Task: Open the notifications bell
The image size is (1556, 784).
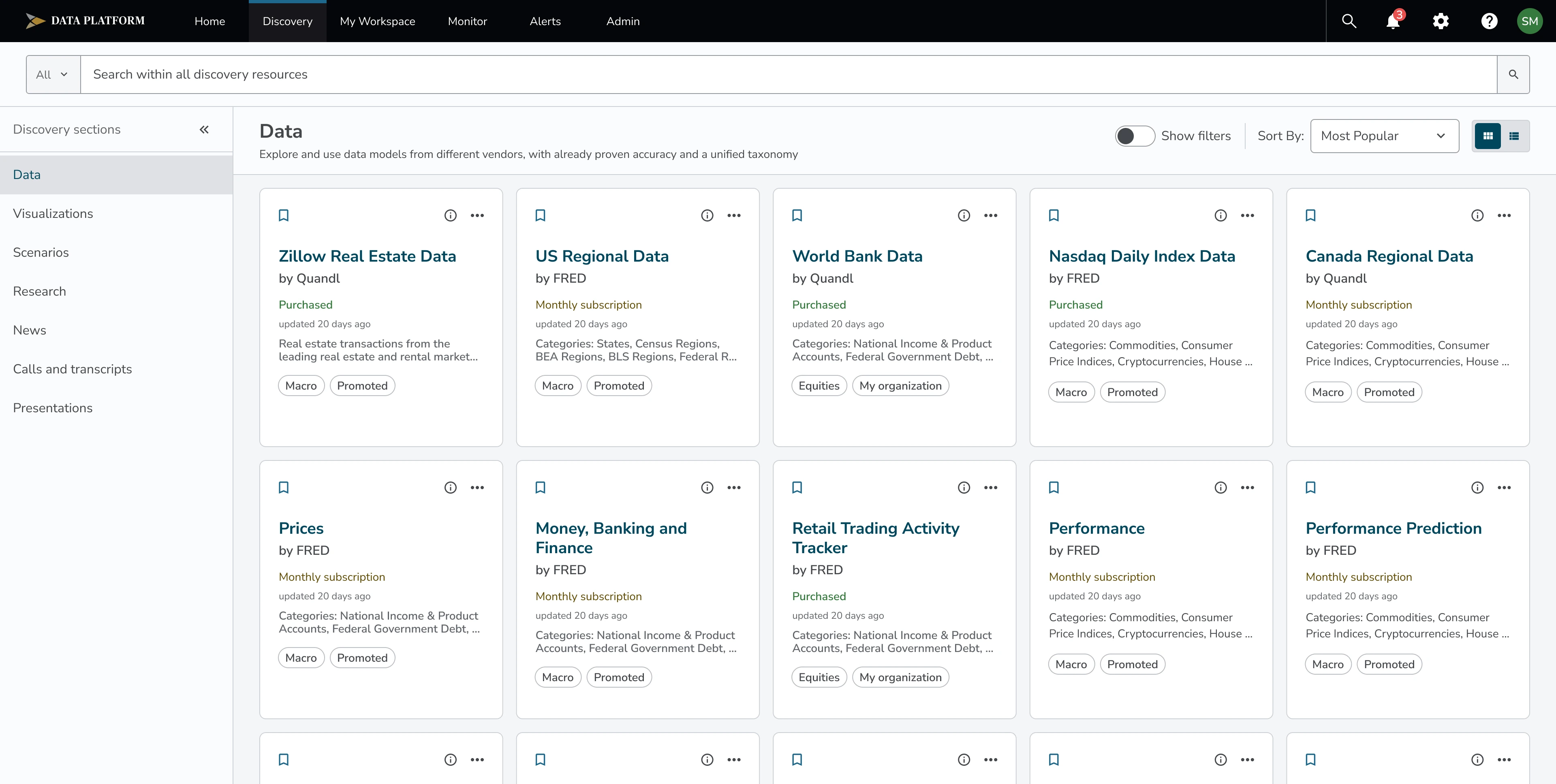Action: pos(1393,21)
